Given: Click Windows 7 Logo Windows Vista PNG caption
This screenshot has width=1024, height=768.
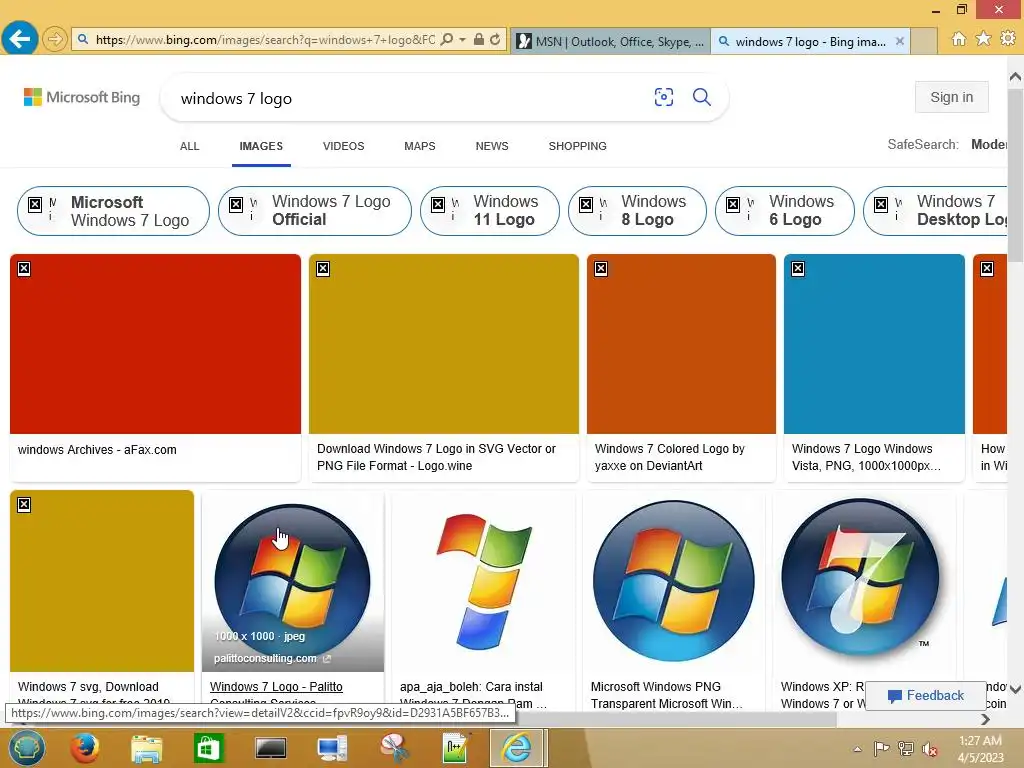Looking at the screenshot, I should [x=866, y=457].
